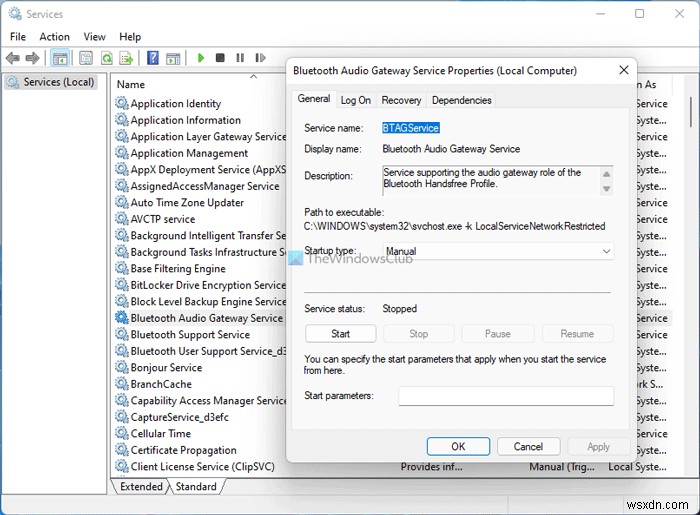Click the Services app icon in title bar

15,14
